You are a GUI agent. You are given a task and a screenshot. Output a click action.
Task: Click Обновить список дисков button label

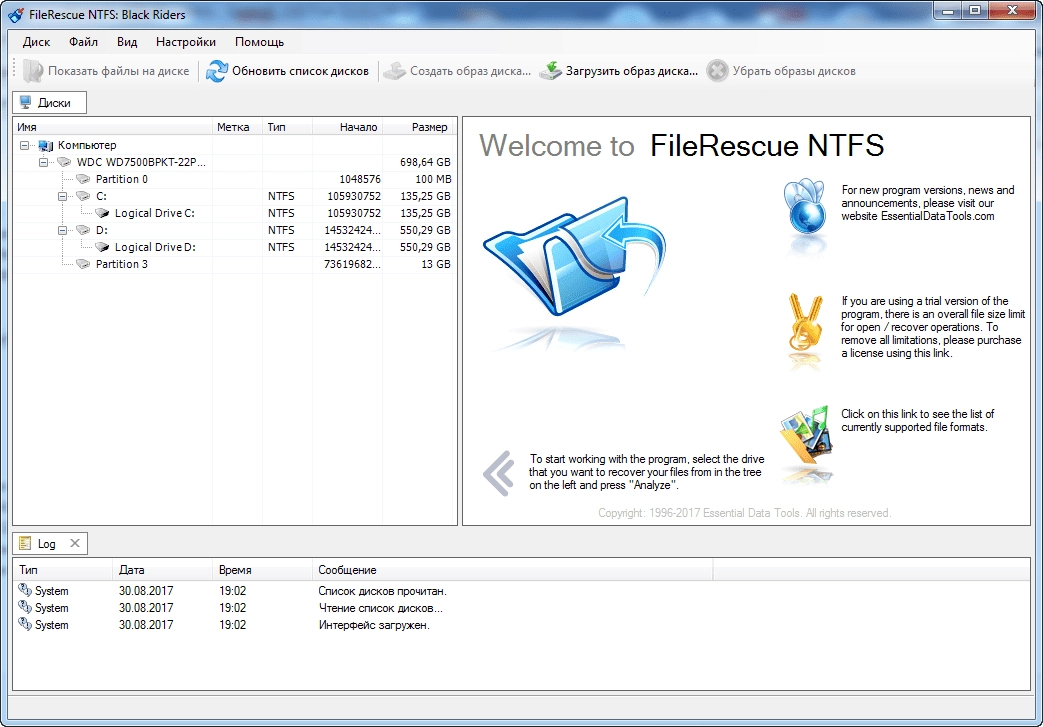click(x=300, y=71)
